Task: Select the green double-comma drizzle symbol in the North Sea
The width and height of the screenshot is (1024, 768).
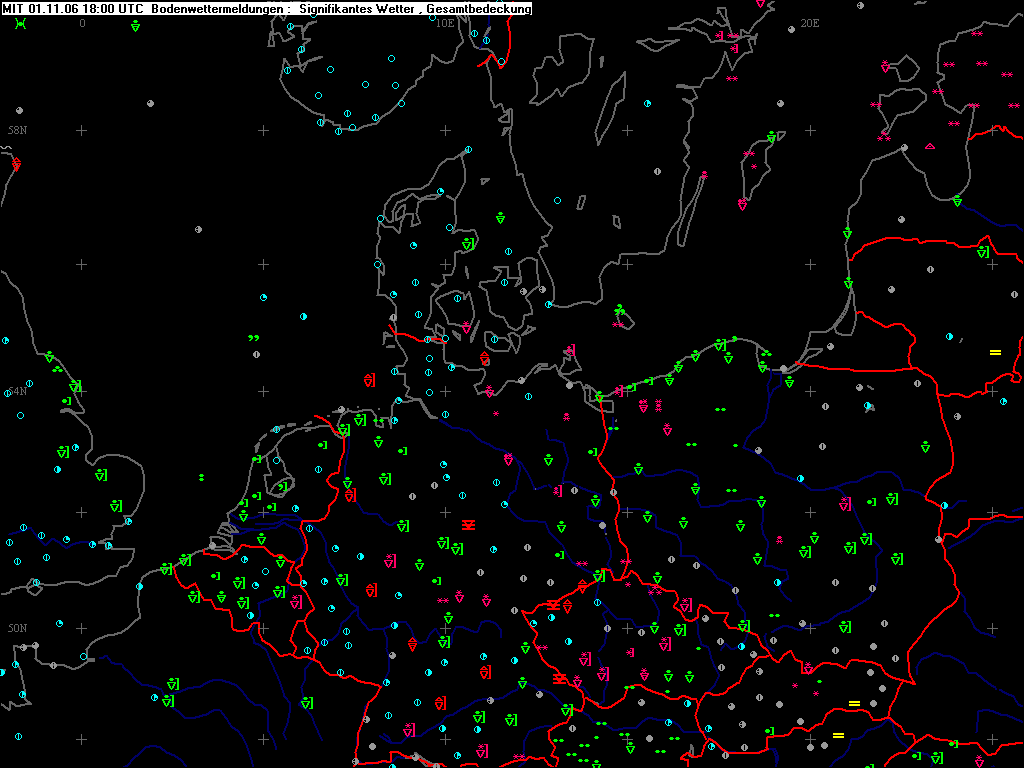Action: tap(253, 338)
